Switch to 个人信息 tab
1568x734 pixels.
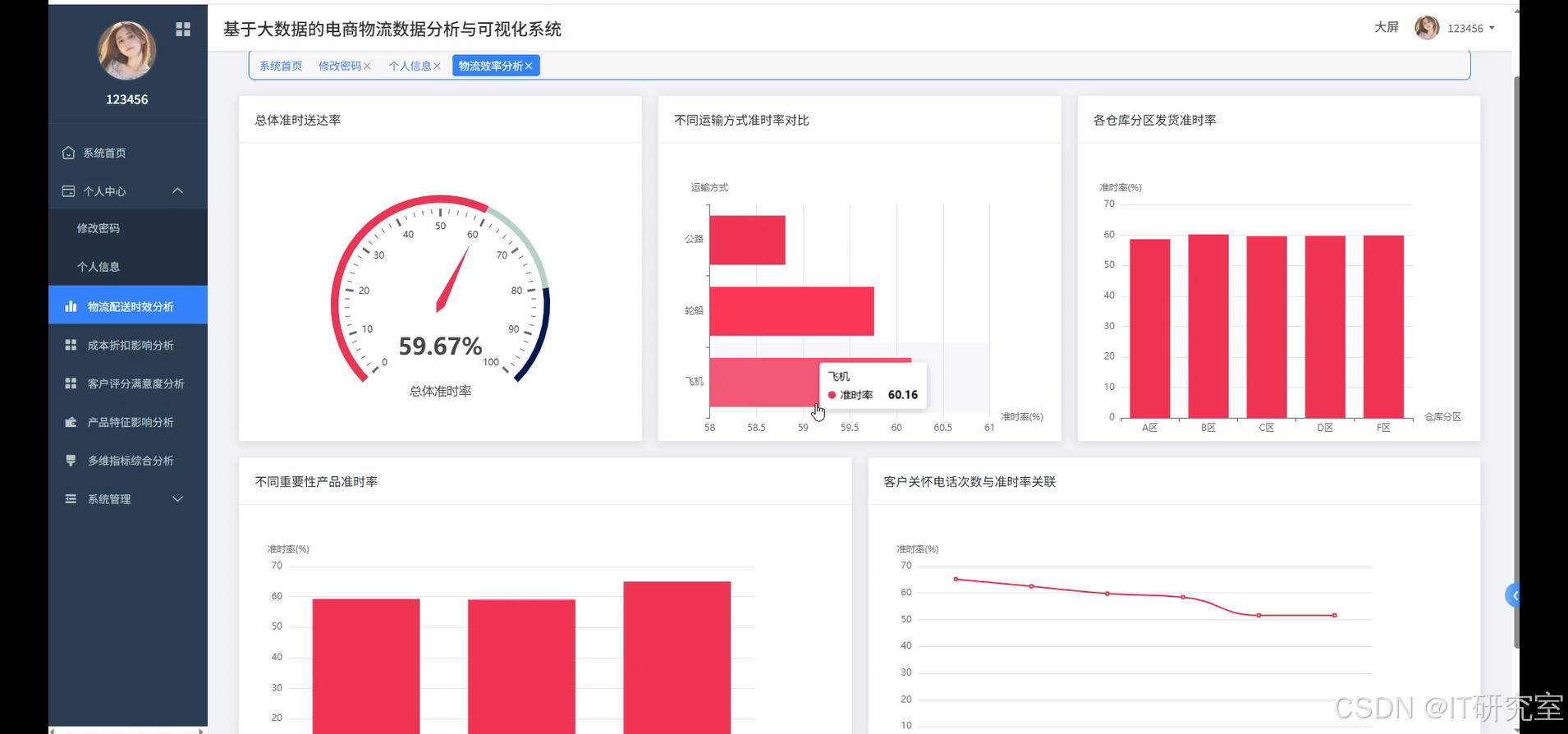click(x=410, y=67)
